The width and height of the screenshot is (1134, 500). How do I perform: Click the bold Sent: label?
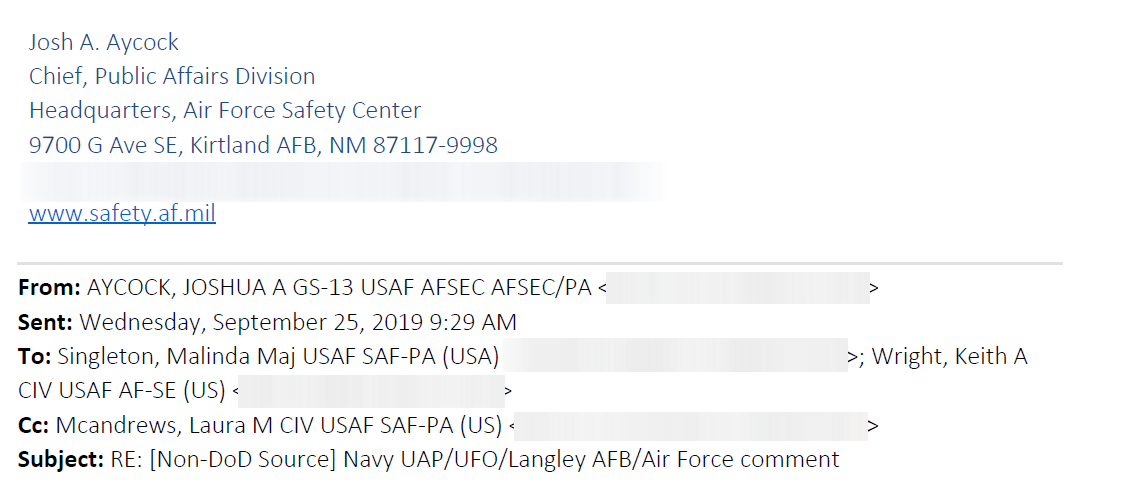pos(45,322)
